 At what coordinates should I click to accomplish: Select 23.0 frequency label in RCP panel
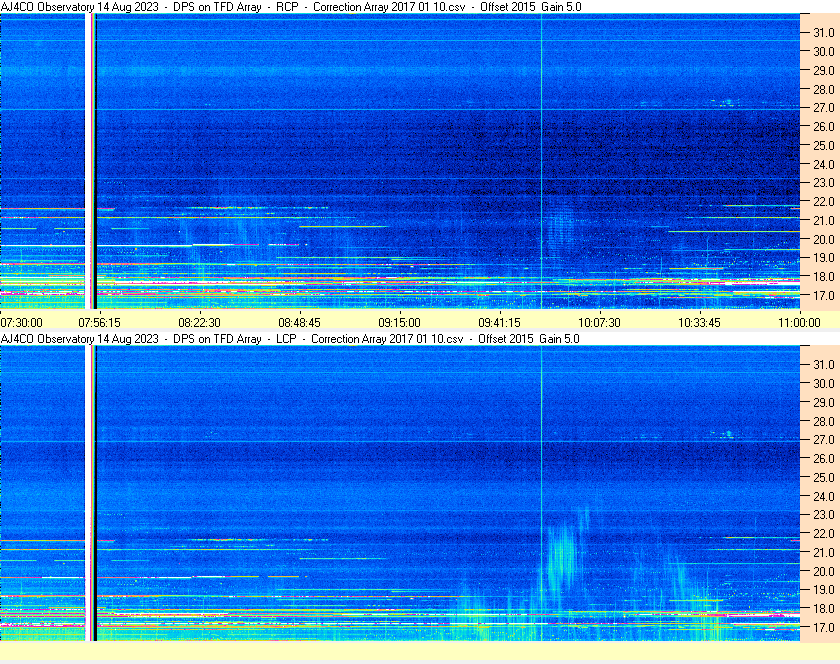tap(824, 183)
